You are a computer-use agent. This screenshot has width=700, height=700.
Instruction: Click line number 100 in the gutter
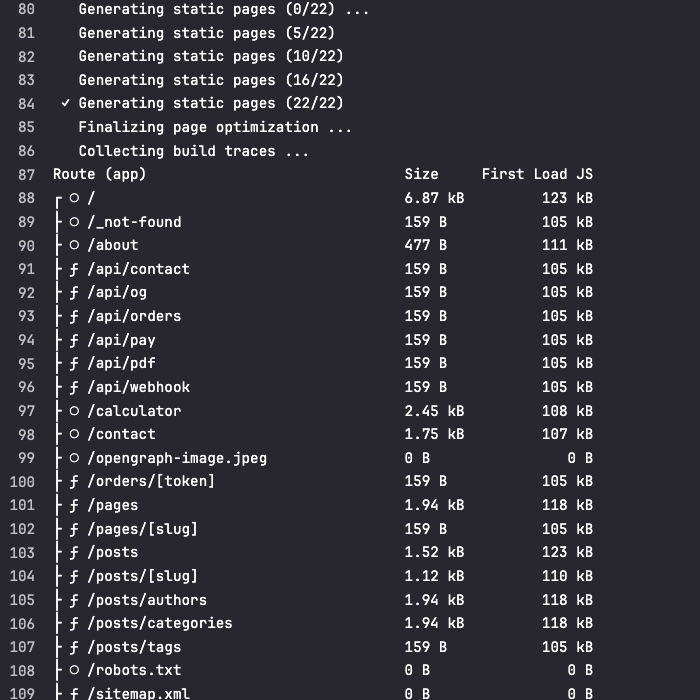click(x=22, y=481)
